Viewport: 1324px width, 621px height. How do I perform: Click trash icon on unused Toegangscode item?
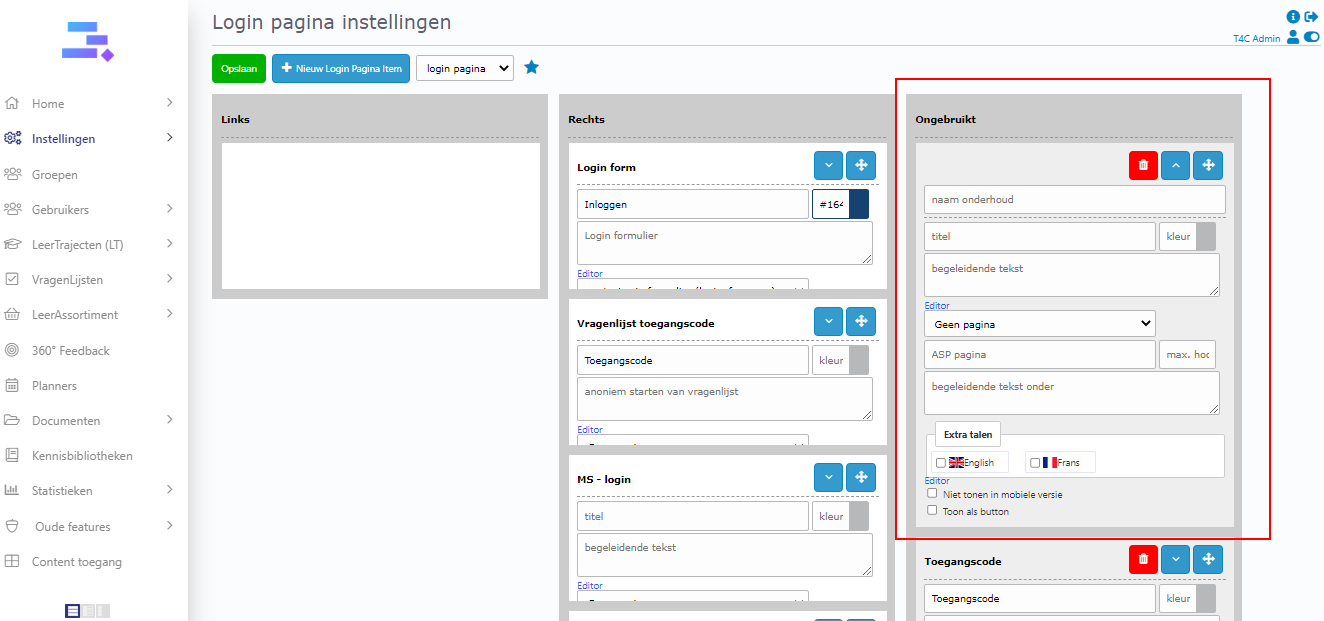1143,560
